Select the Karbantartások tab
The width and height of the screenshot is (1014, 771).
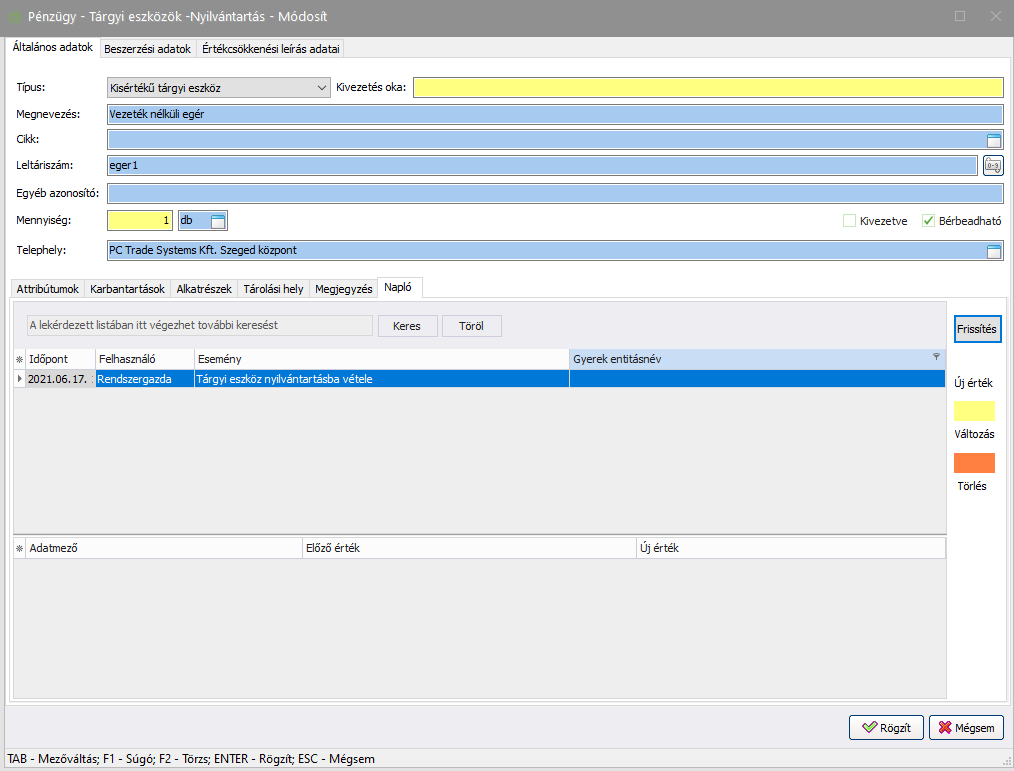pyautogui.click(x=127, y=289)
